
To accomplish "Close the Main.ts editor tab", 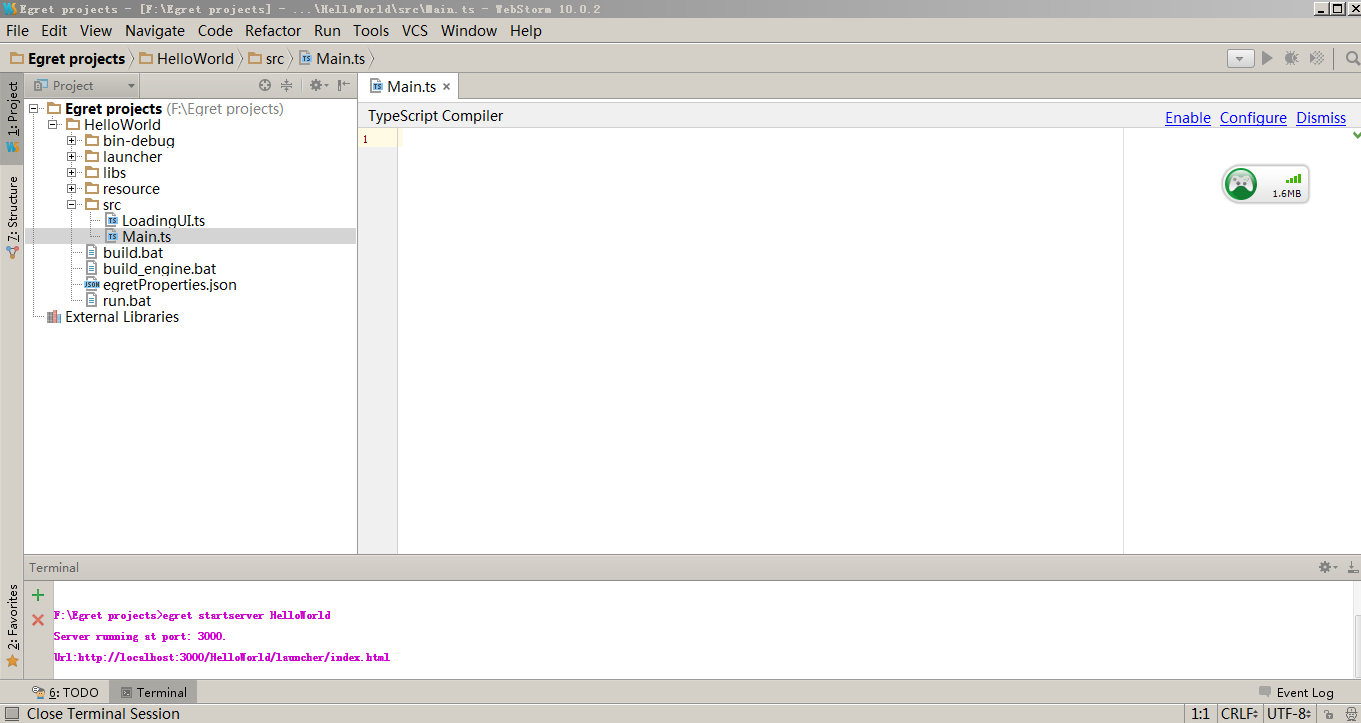I will [x=447, y=87].
